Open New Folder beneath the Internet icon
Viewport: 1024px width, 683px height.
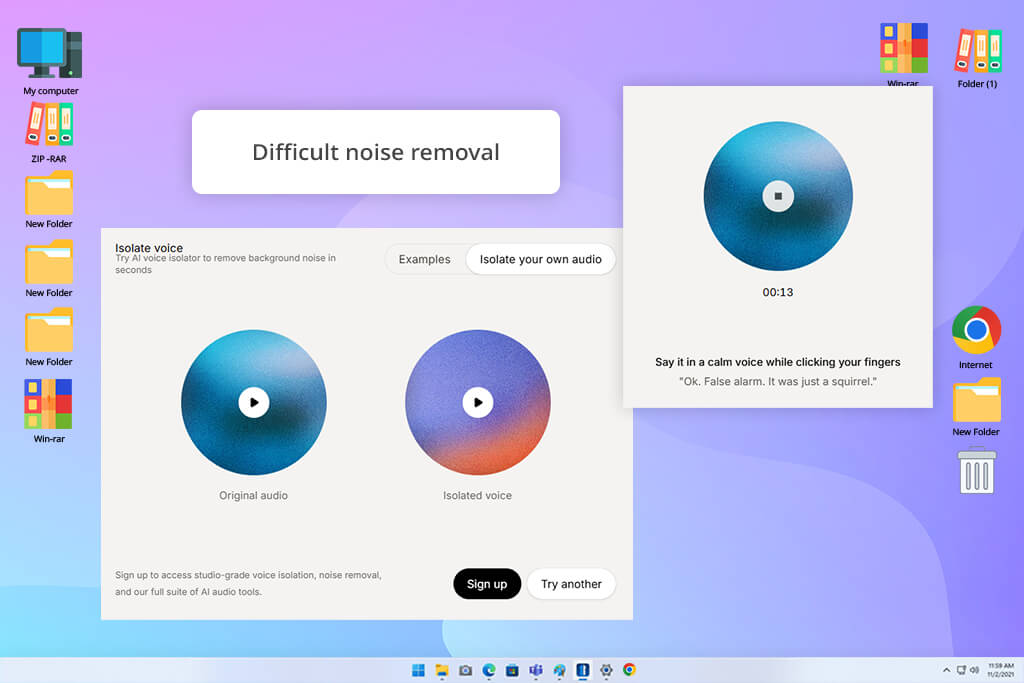pos(976,407)
